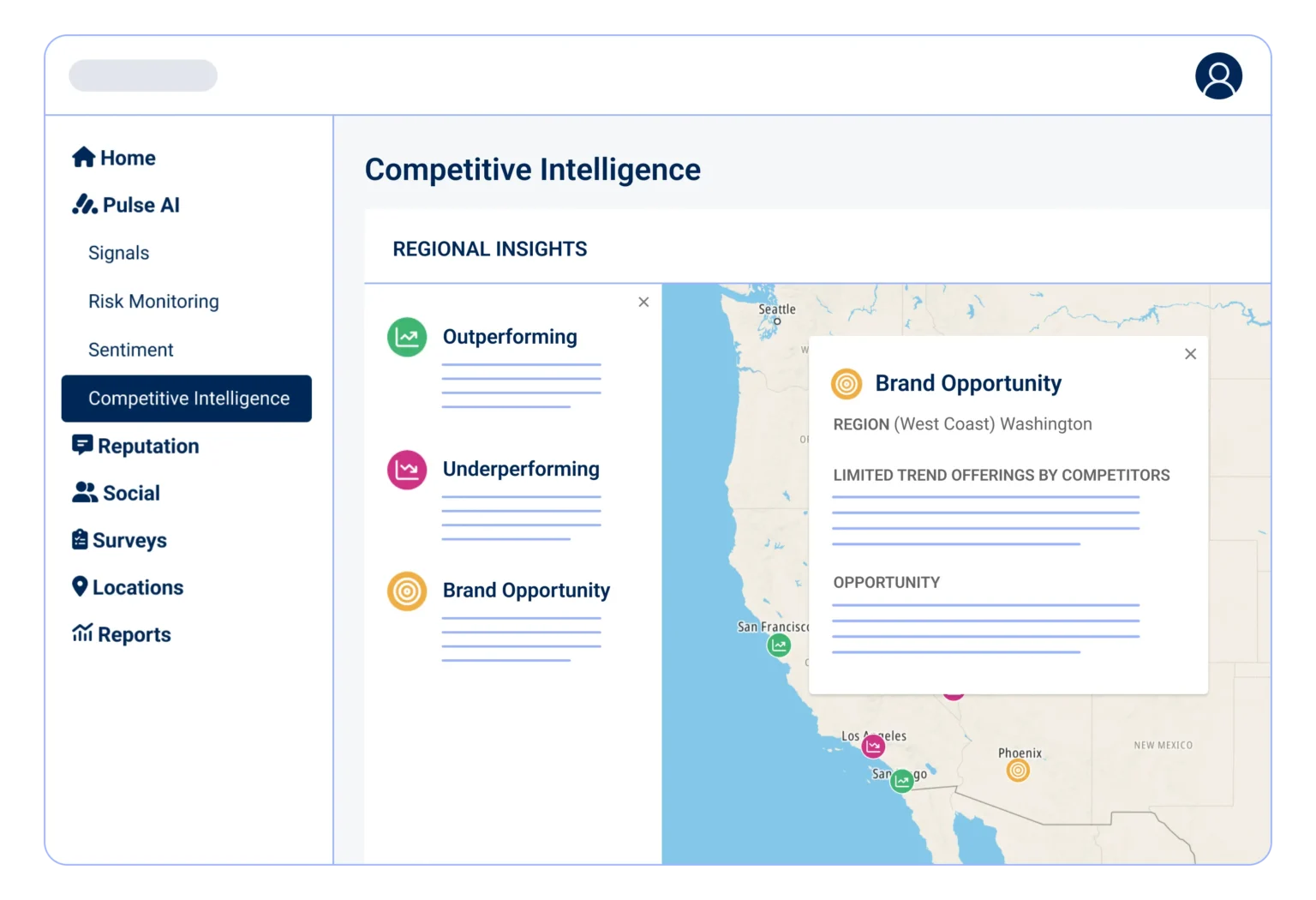Click the green map marker at San Francisco
The image size is (1316, 900).
tap(779, 645)
